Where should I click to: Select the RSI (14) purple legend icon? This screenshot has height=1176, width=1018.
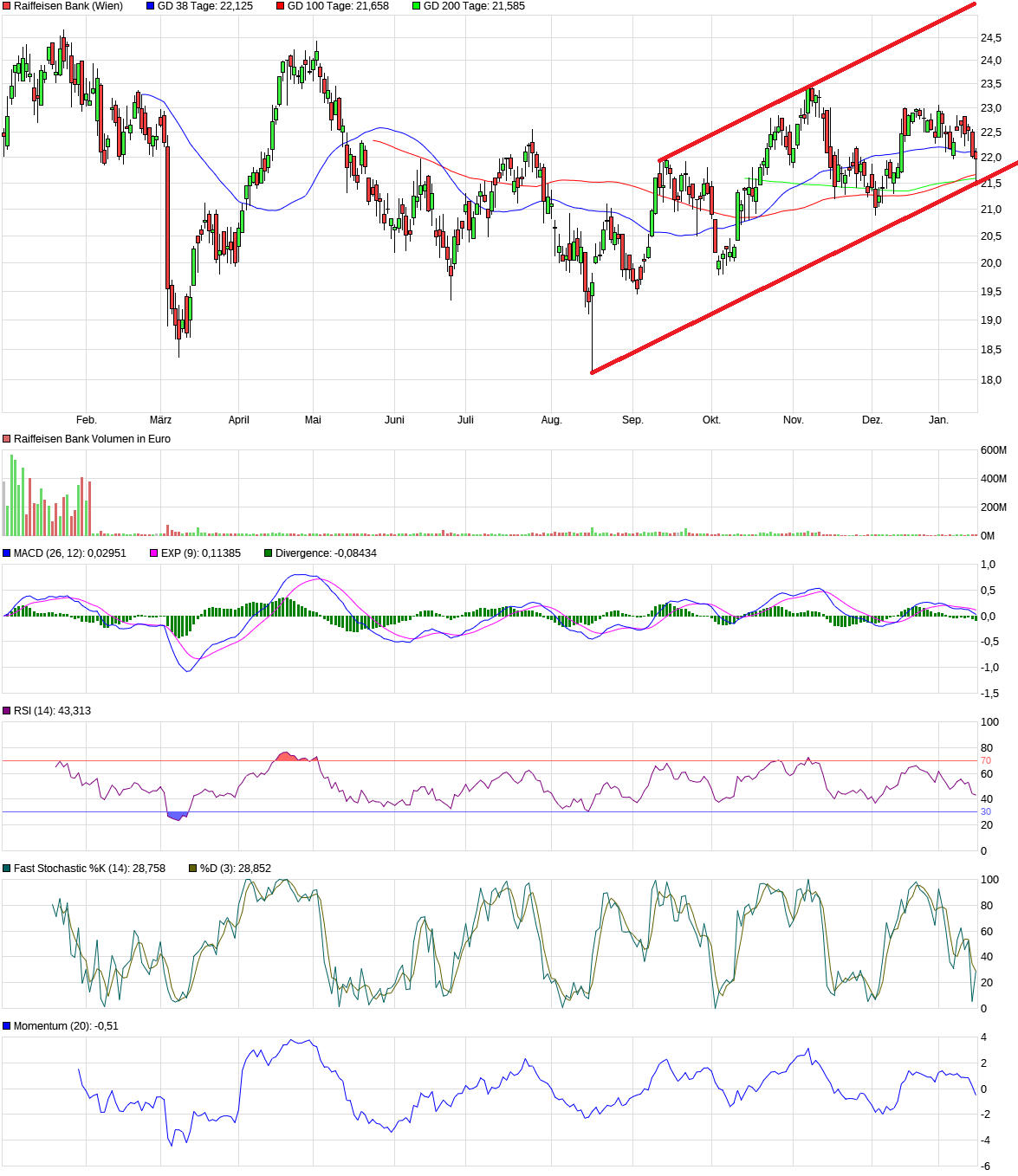pyautogui.click(x=7, y=709)
